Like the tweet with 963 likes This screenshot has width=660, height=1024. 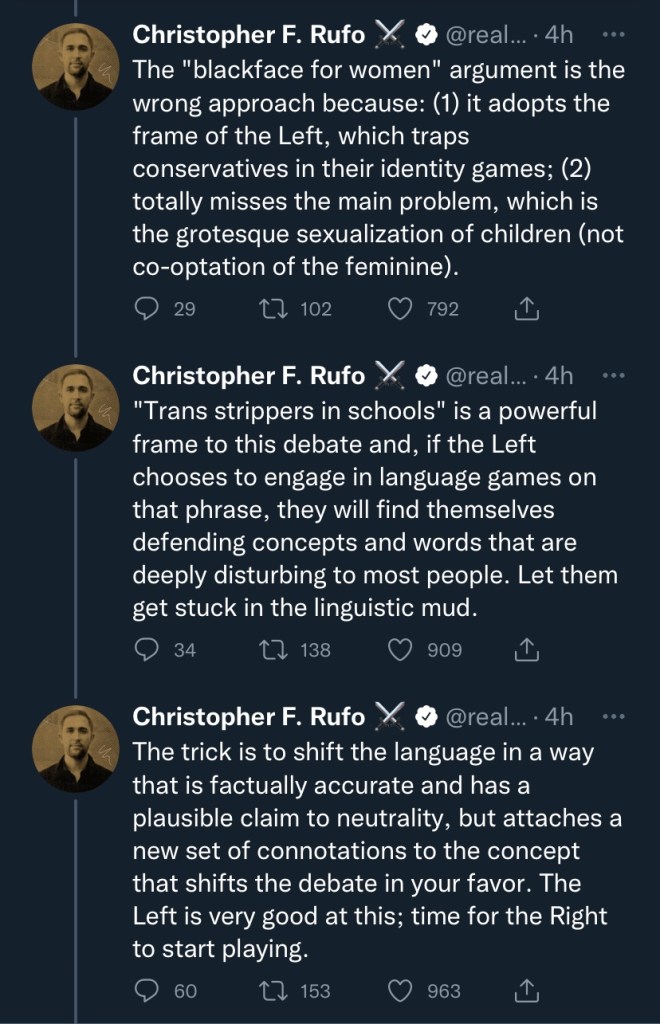[x=400, y=991]
